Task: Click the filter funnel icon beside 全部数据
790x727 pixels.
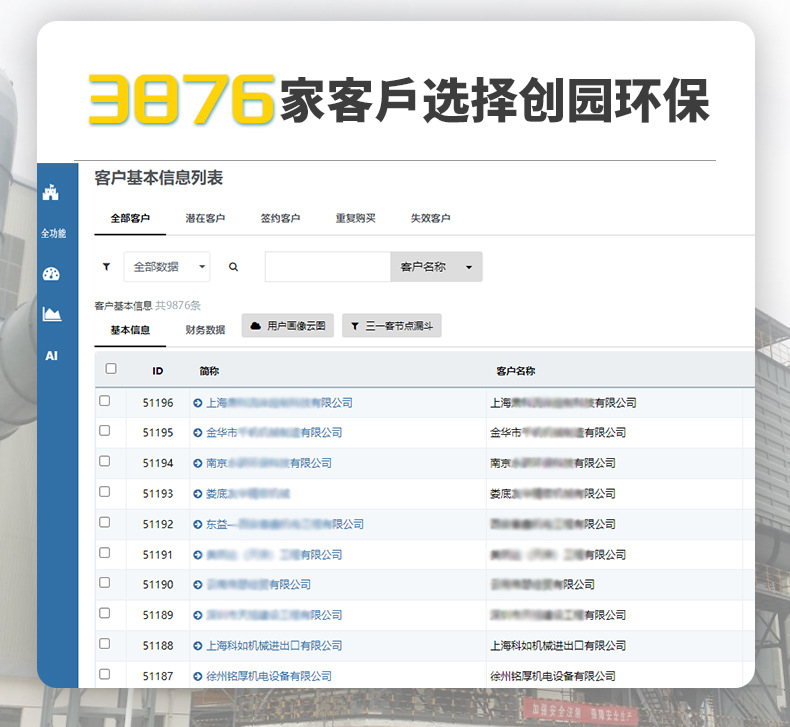Action: [x=106, y=267]
